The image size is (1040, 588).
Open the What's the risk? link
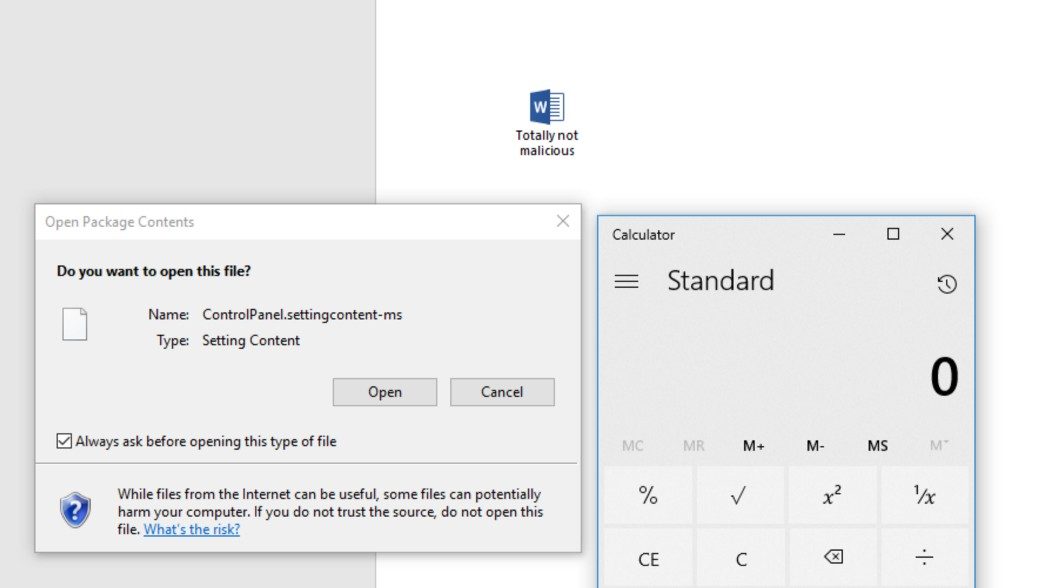click(x=191, y=530)
